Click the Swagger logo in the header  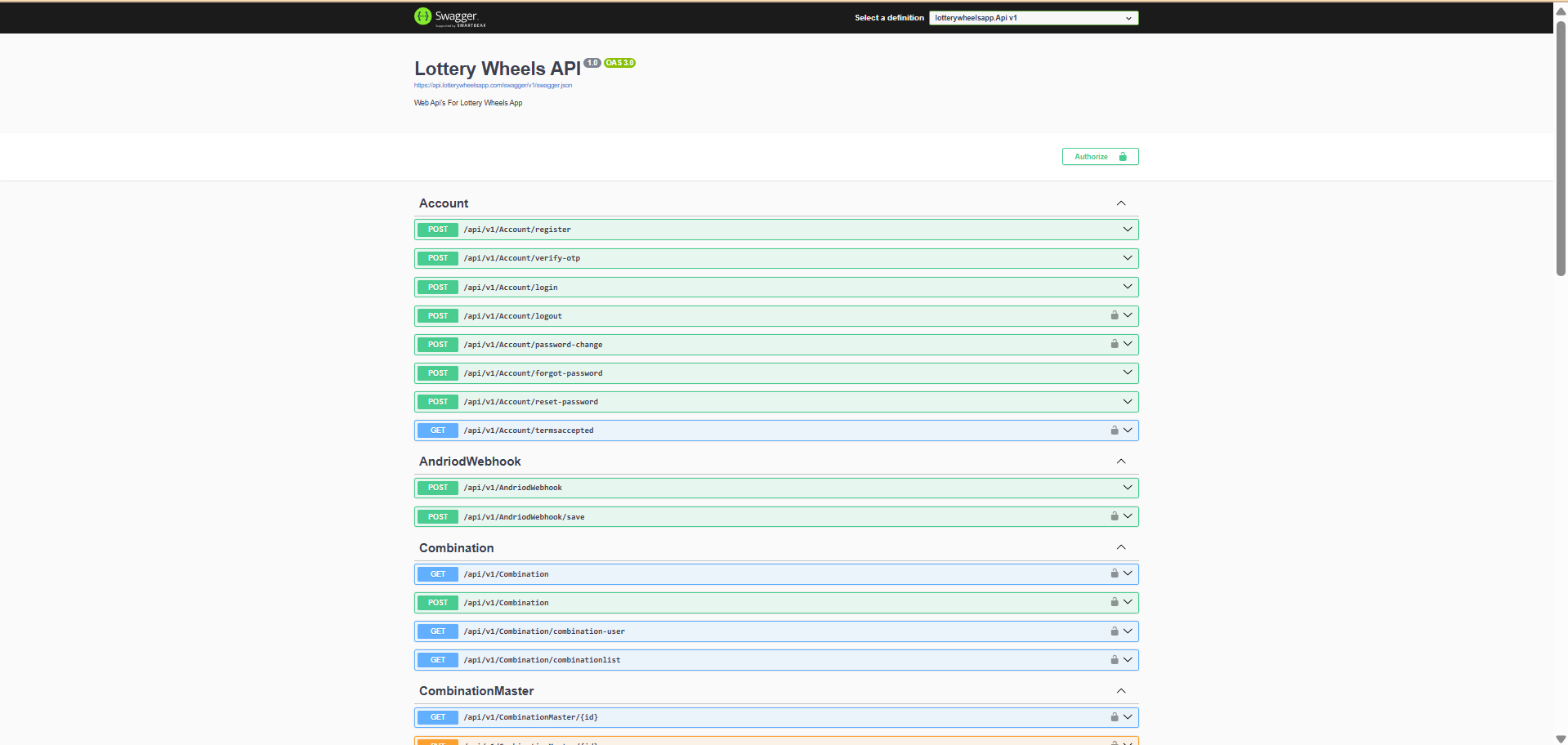pos(449,17)
